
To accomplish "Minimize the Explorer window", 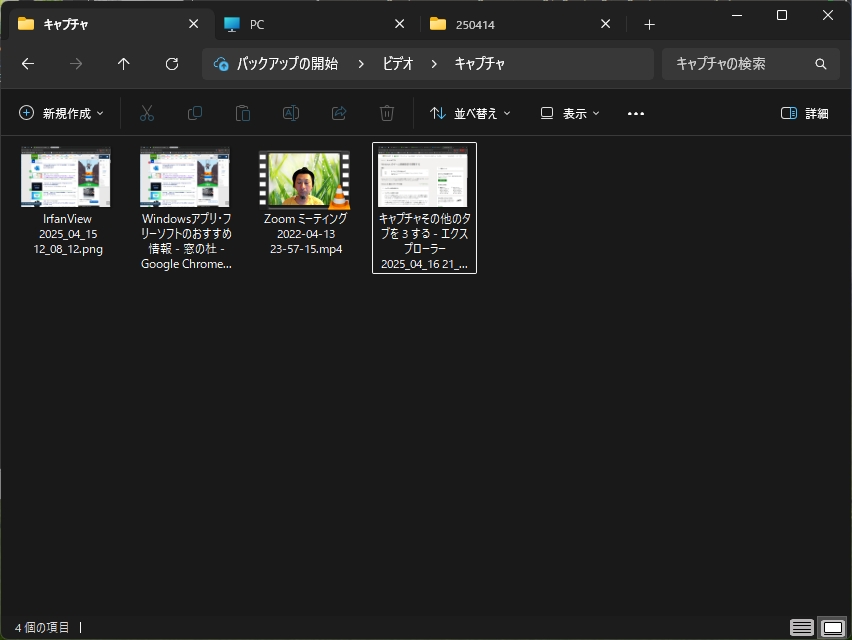I will 737,15.
